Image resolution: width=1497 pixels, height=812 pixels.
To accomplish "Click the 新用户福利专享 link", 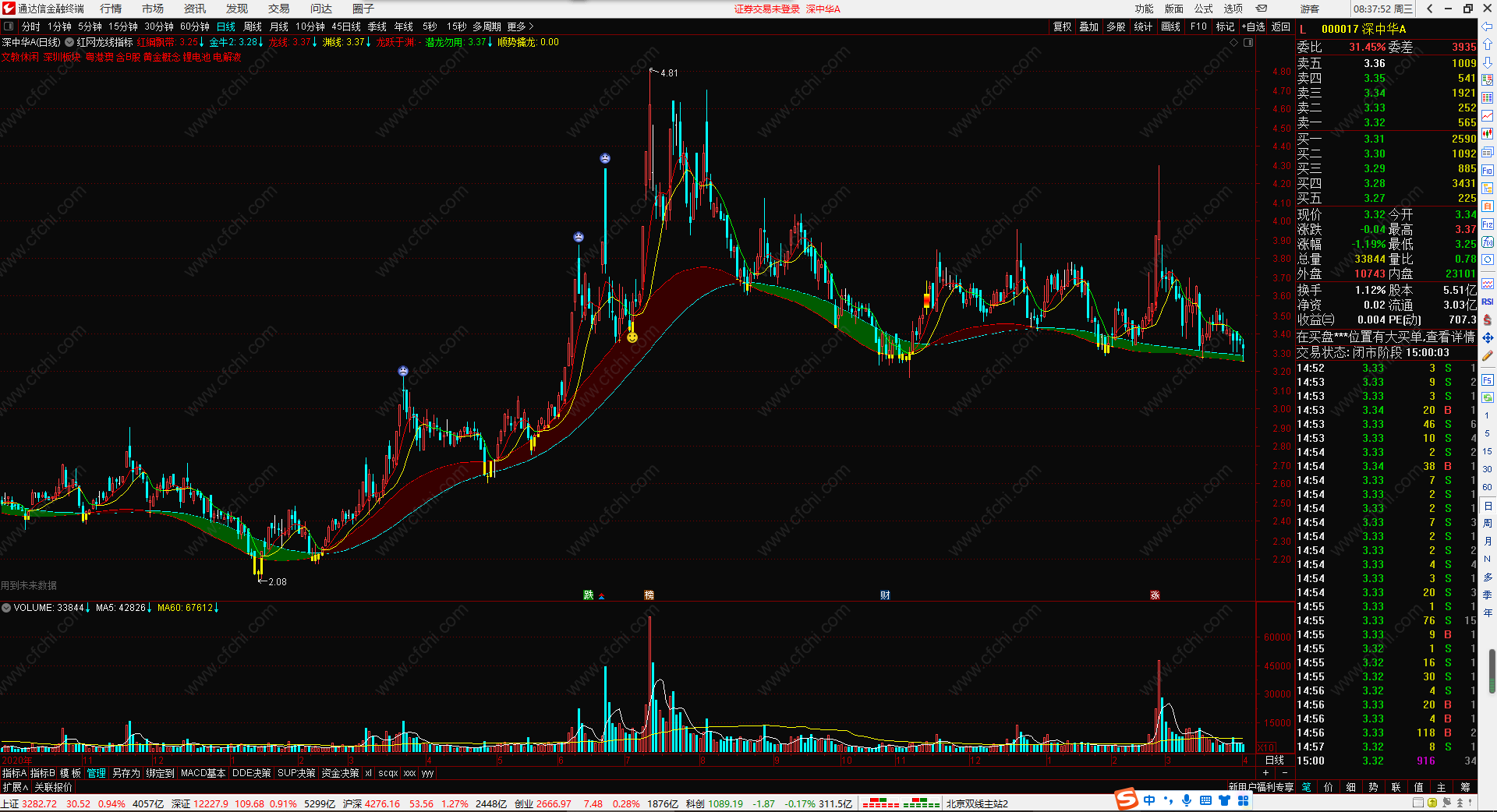I will [1261, 787].
